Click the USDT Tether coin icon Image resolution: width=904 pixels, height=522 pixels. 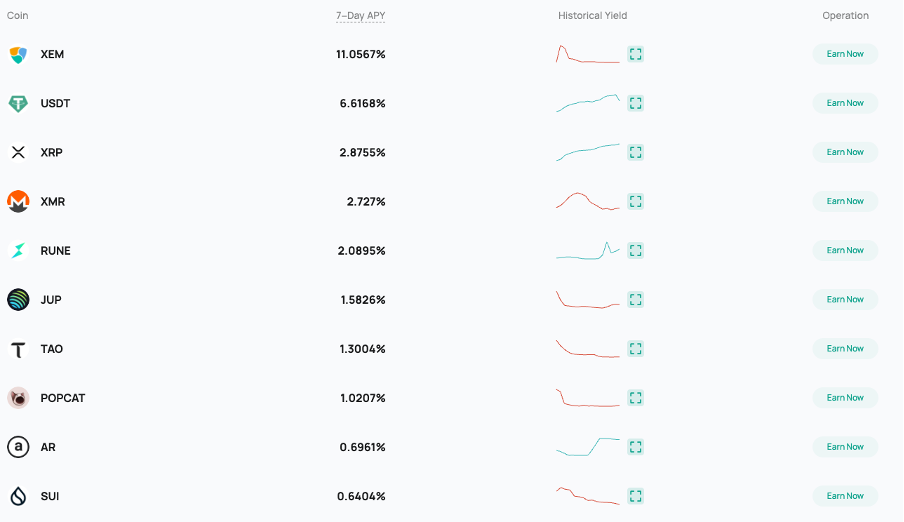pyautogui.click(x=18, y=103)
